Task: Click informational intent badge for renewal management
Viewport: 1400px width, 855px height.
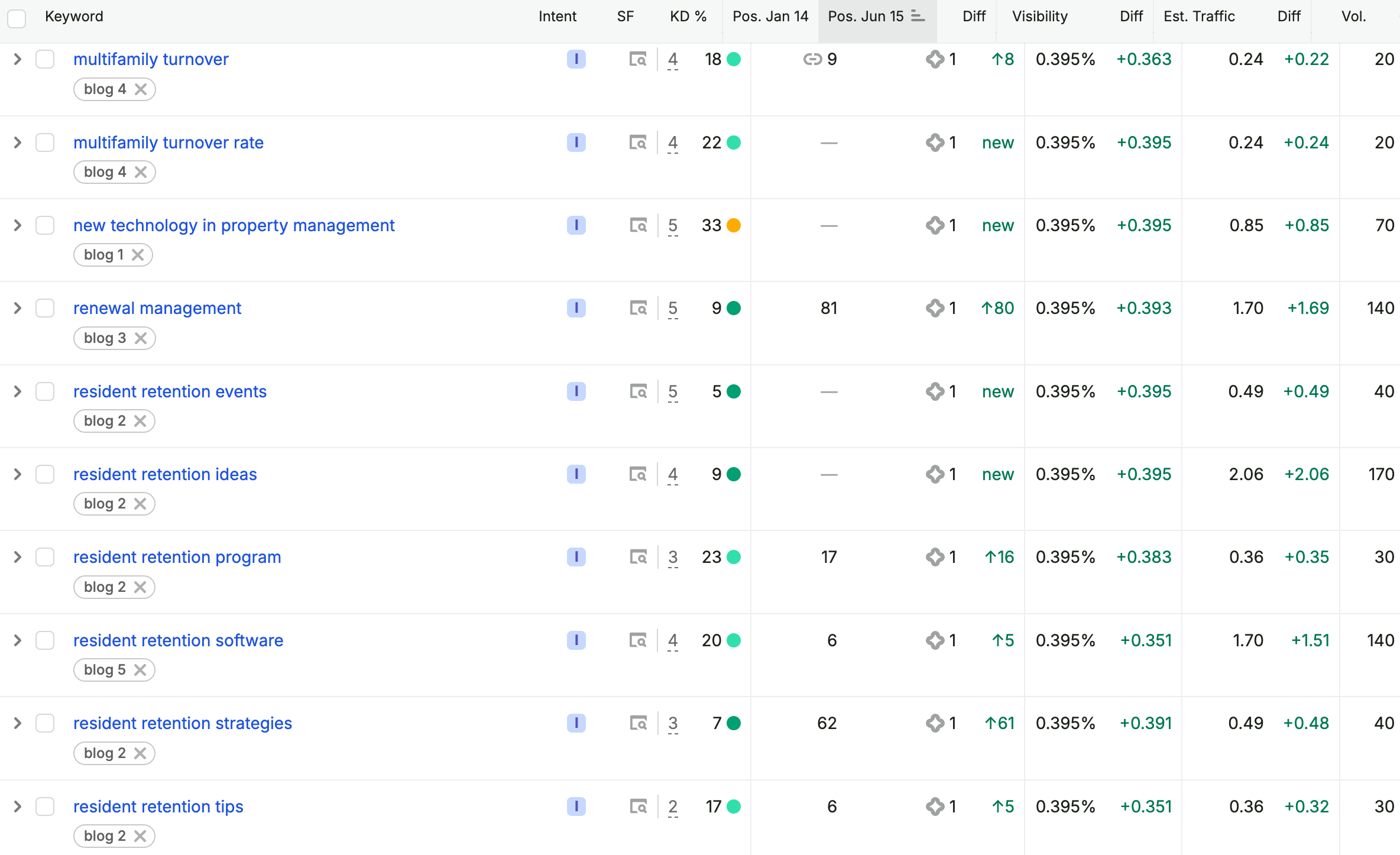Action: click(x=576, y=308)
